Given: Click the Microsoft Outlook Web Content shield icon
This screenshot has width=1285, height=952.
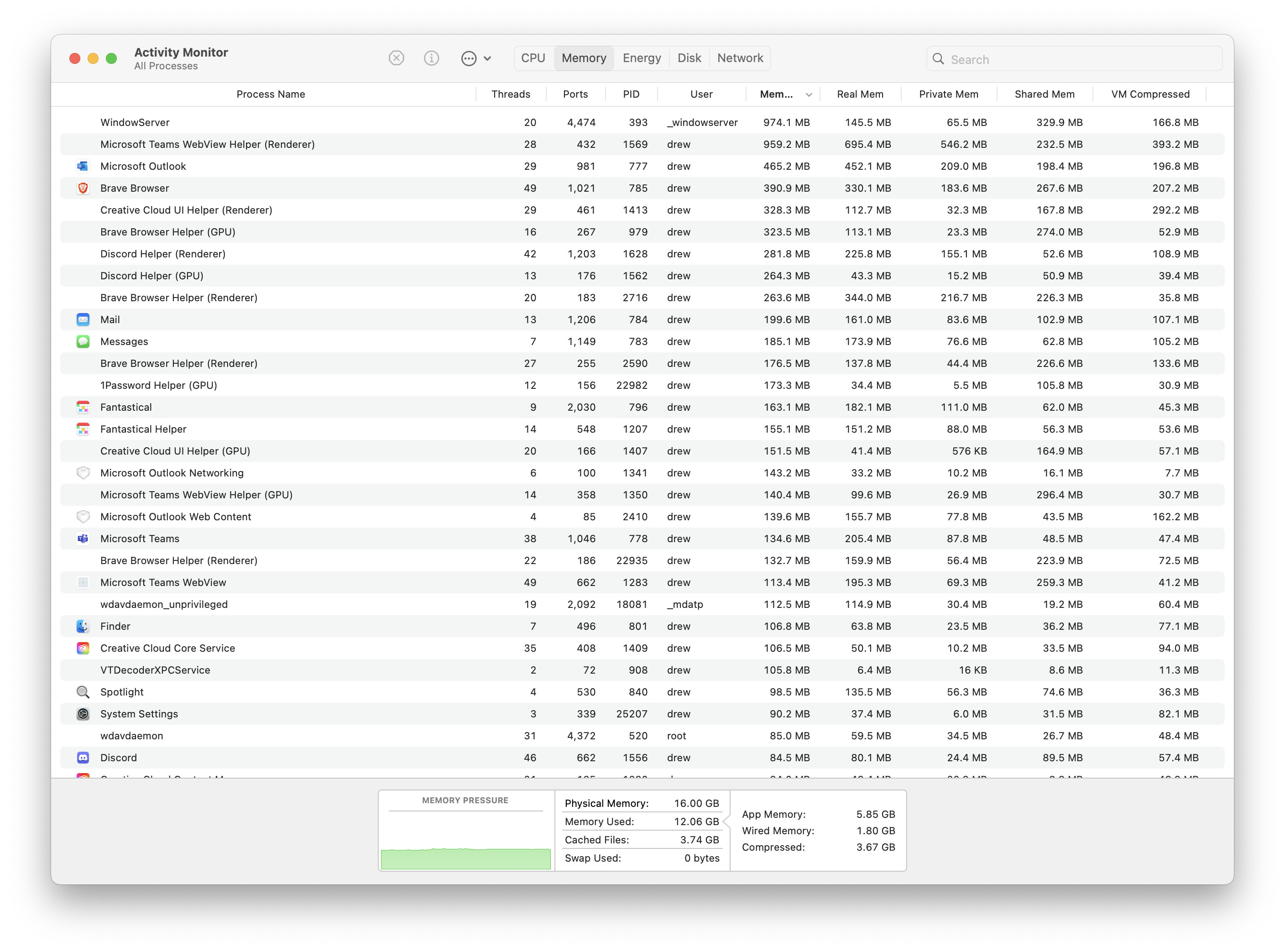Looking at the screenshot, I should pos(83,516).
